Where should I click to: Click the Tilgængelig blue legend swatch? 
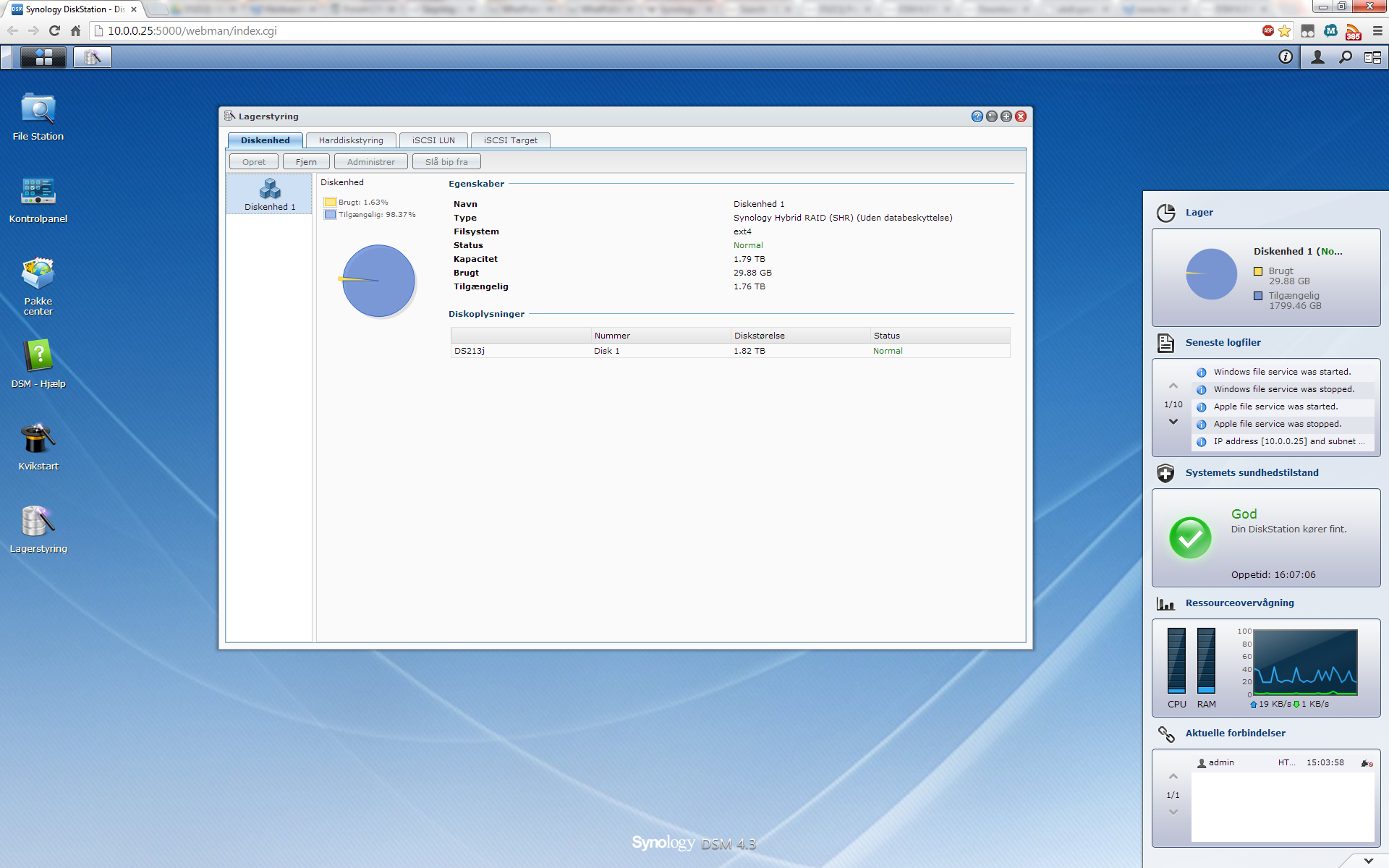click(331, 215)
